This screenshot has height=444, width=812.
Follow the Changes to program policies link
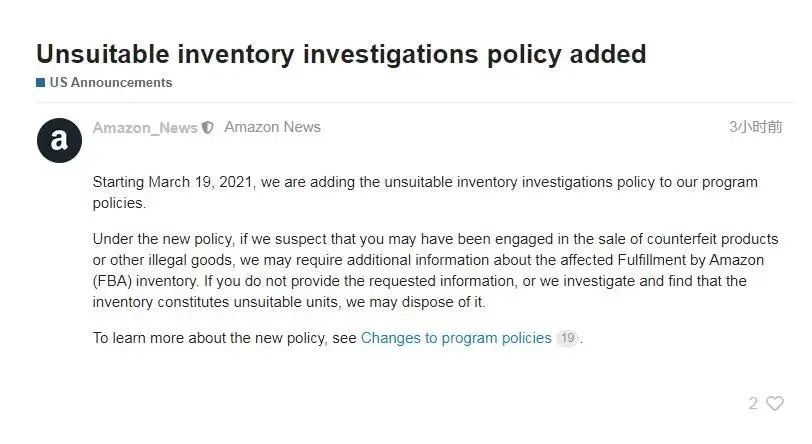[456, 338]
